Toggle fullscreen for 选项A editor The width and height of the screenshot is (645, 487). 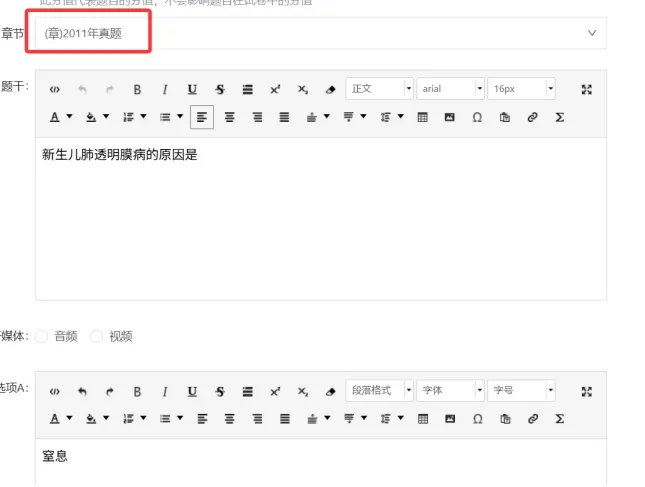click(587, 392)
